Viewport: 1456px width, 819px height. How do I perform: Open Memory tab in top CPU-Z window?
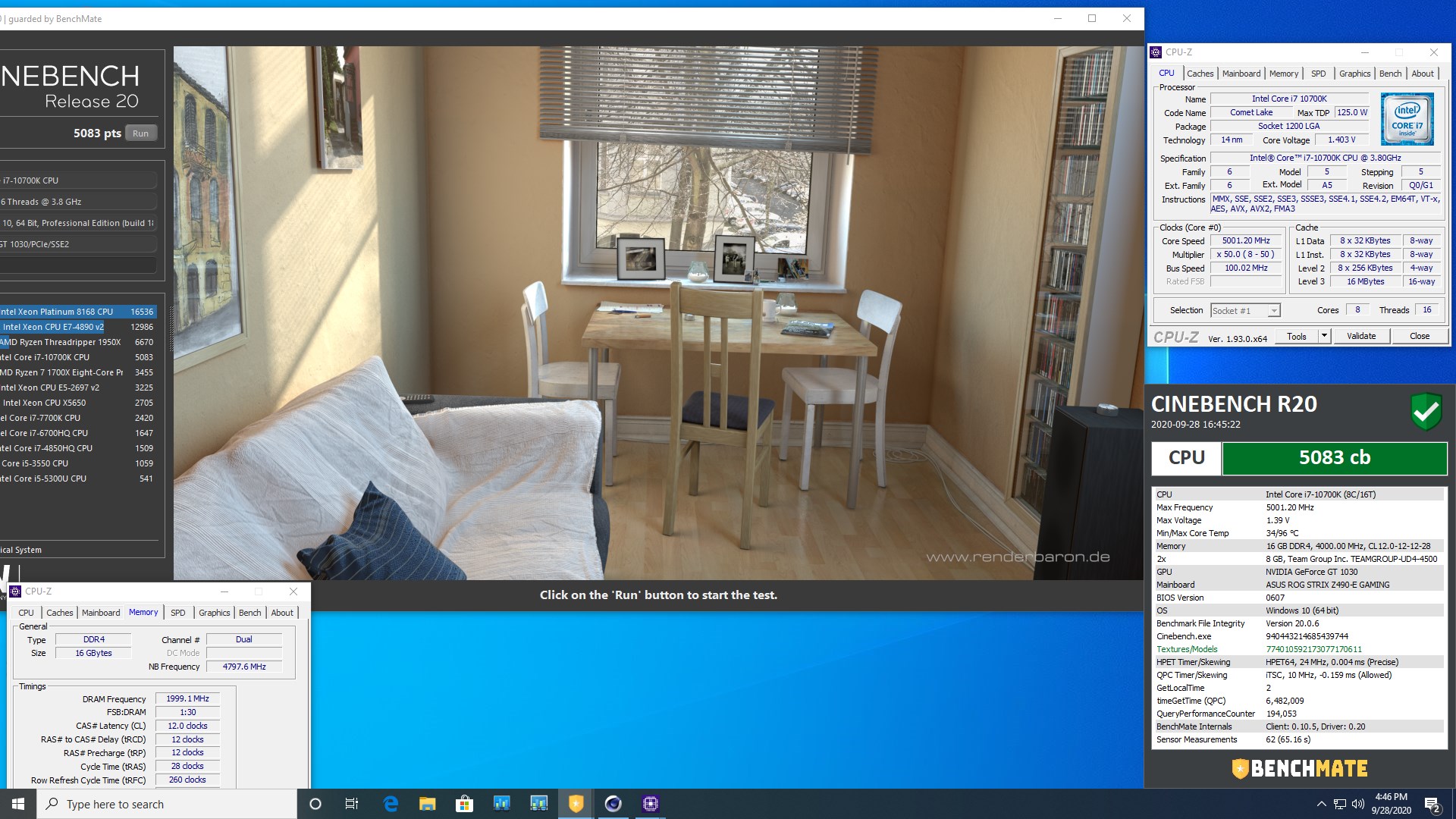pos(1284,74)
